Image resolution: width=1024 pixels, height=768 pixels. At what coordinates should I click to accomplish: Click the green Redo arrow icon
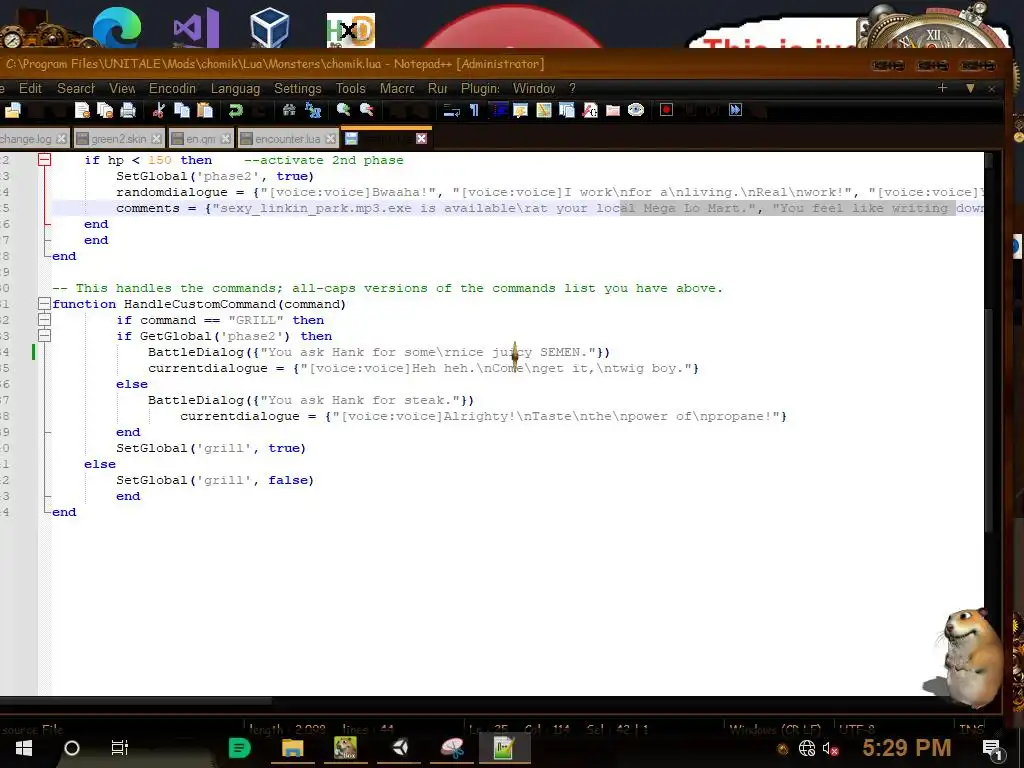tap(236, 110)
